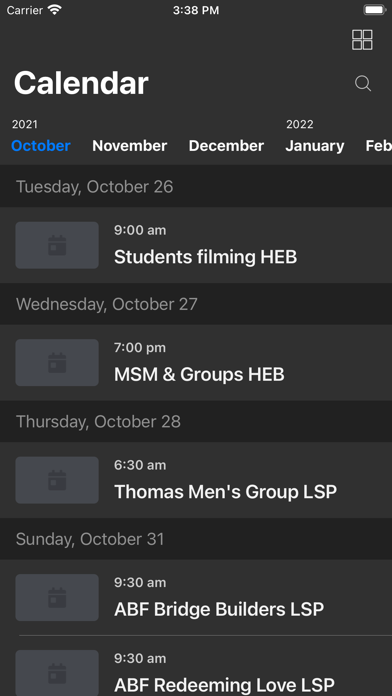Tap the battery indicator icon
This screenshot has width=392, height=696.
click(x=375, y=10)
